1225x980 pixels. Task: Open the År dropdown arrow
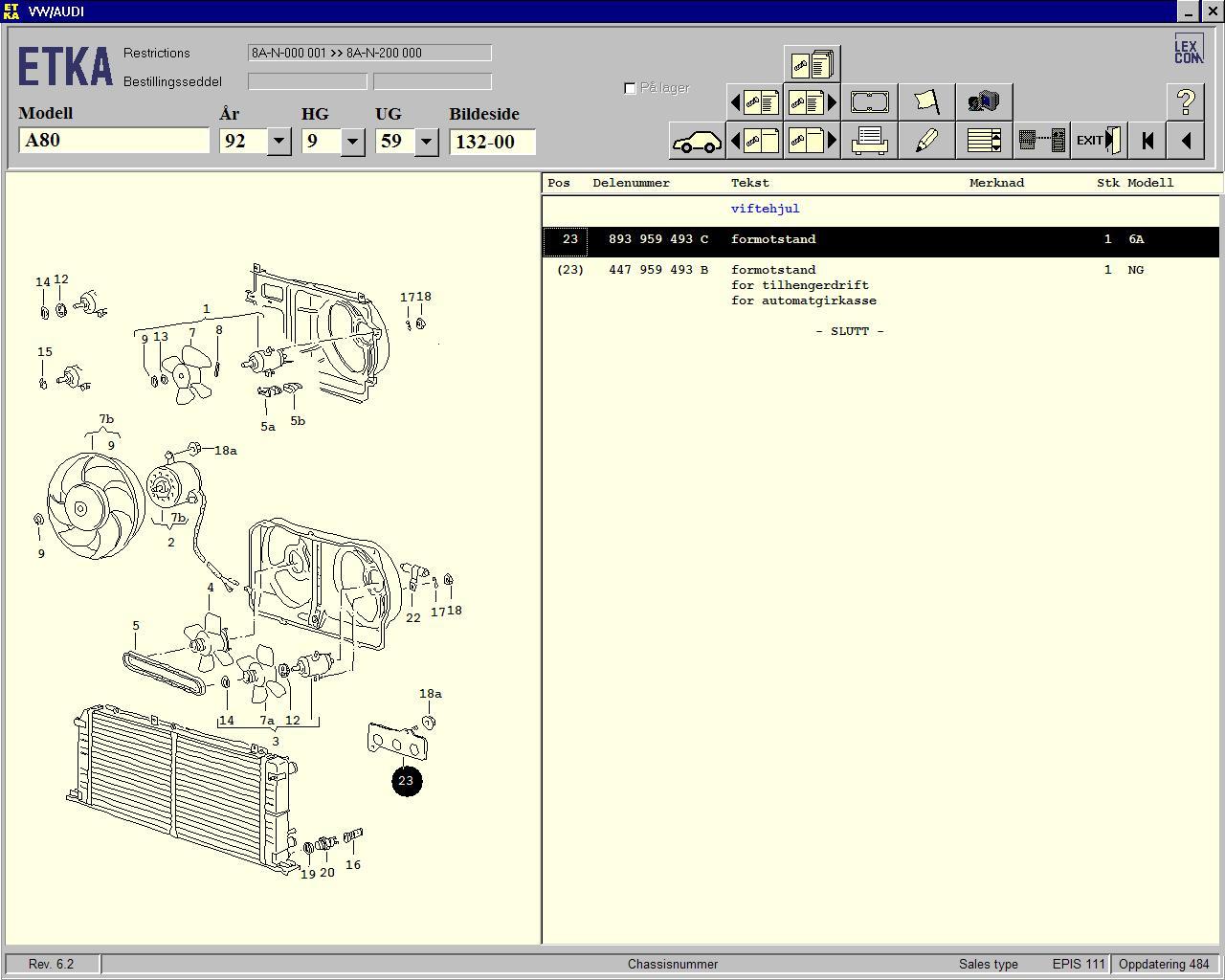click(278, 142)
